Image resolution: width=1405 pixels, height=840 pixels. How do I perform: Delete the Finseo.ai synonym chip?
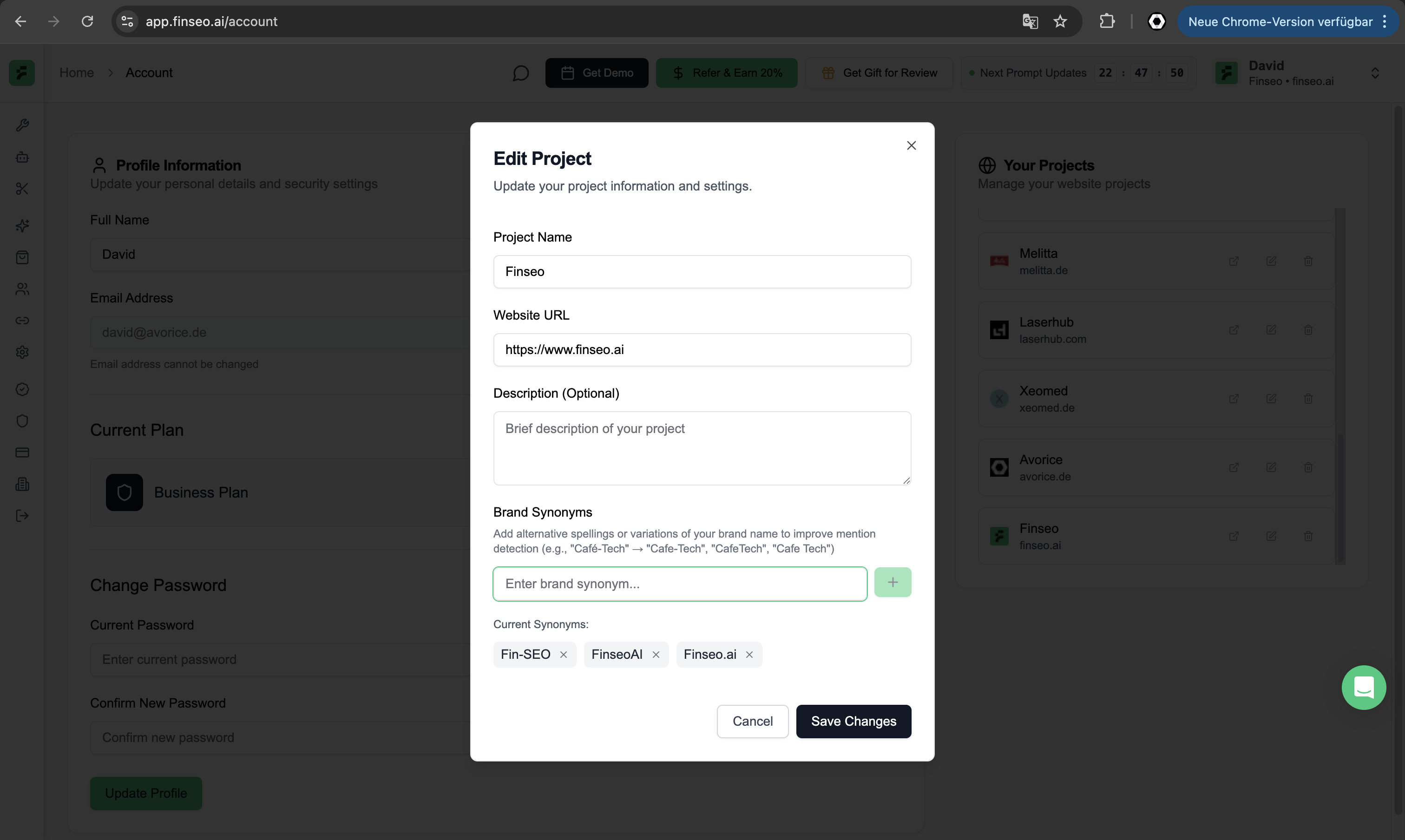coord(749,654)
